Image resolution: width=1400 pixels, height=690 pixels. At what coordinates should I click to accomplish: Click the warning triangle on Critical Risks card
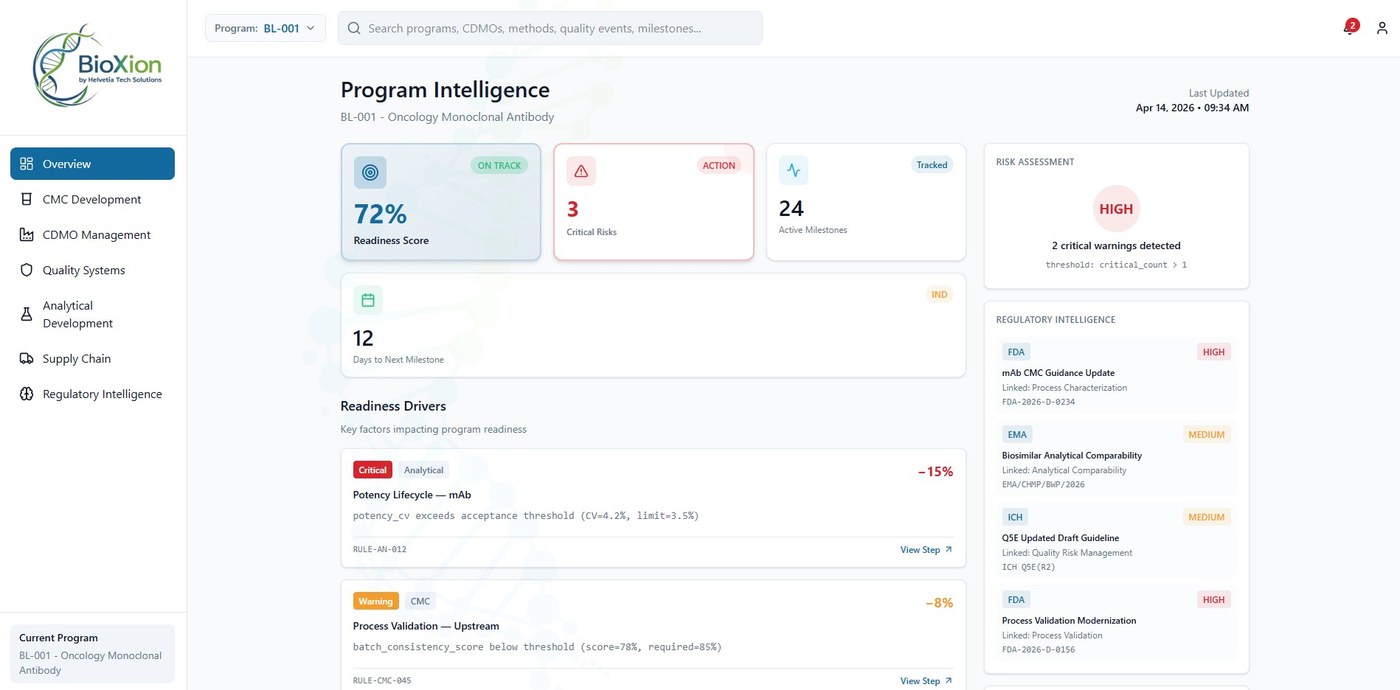581,170
